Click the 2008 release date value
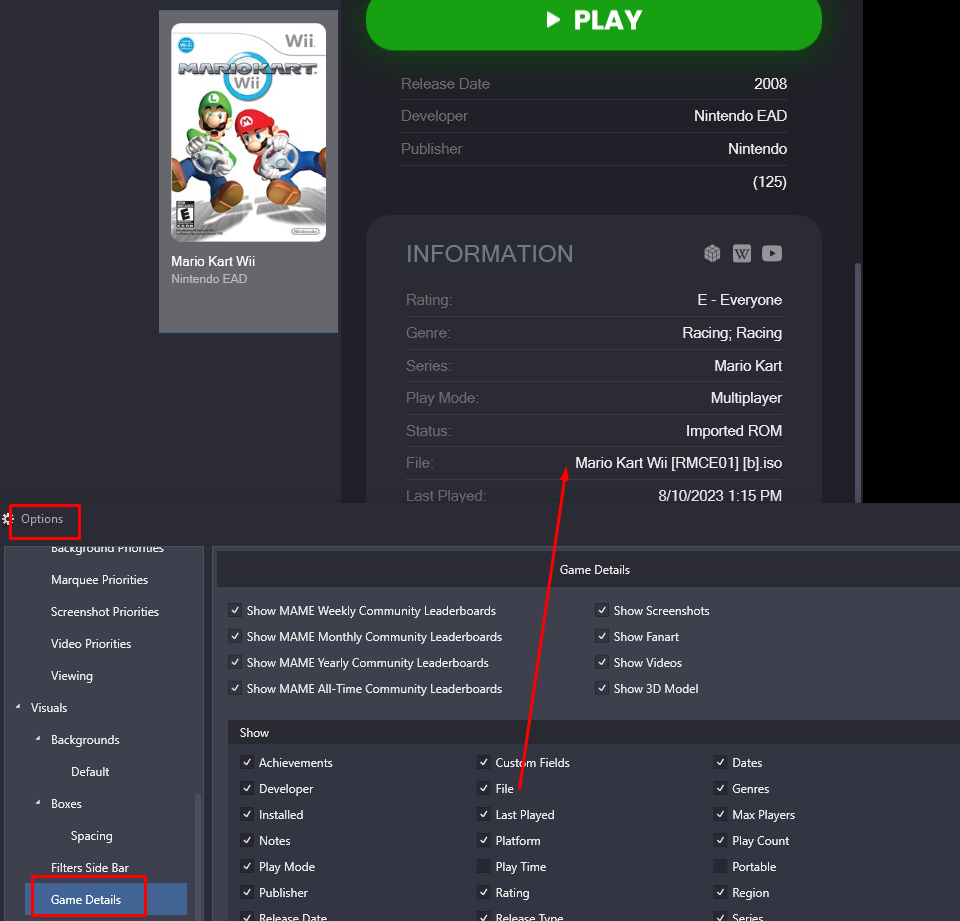This screenshot has width=960, height=921. (x=770, y=84)
